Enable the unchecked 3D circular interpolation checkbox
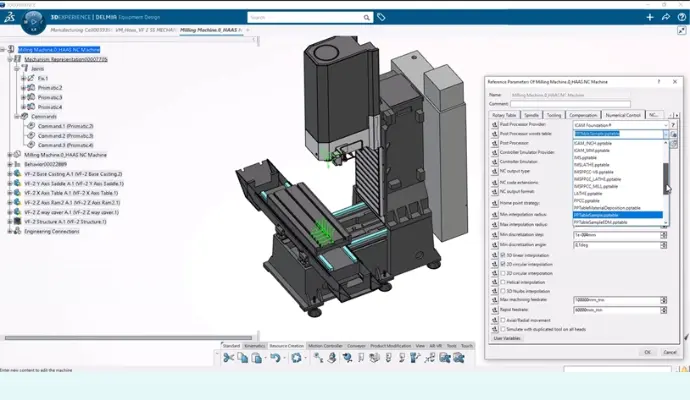 (x=503, y=273)
